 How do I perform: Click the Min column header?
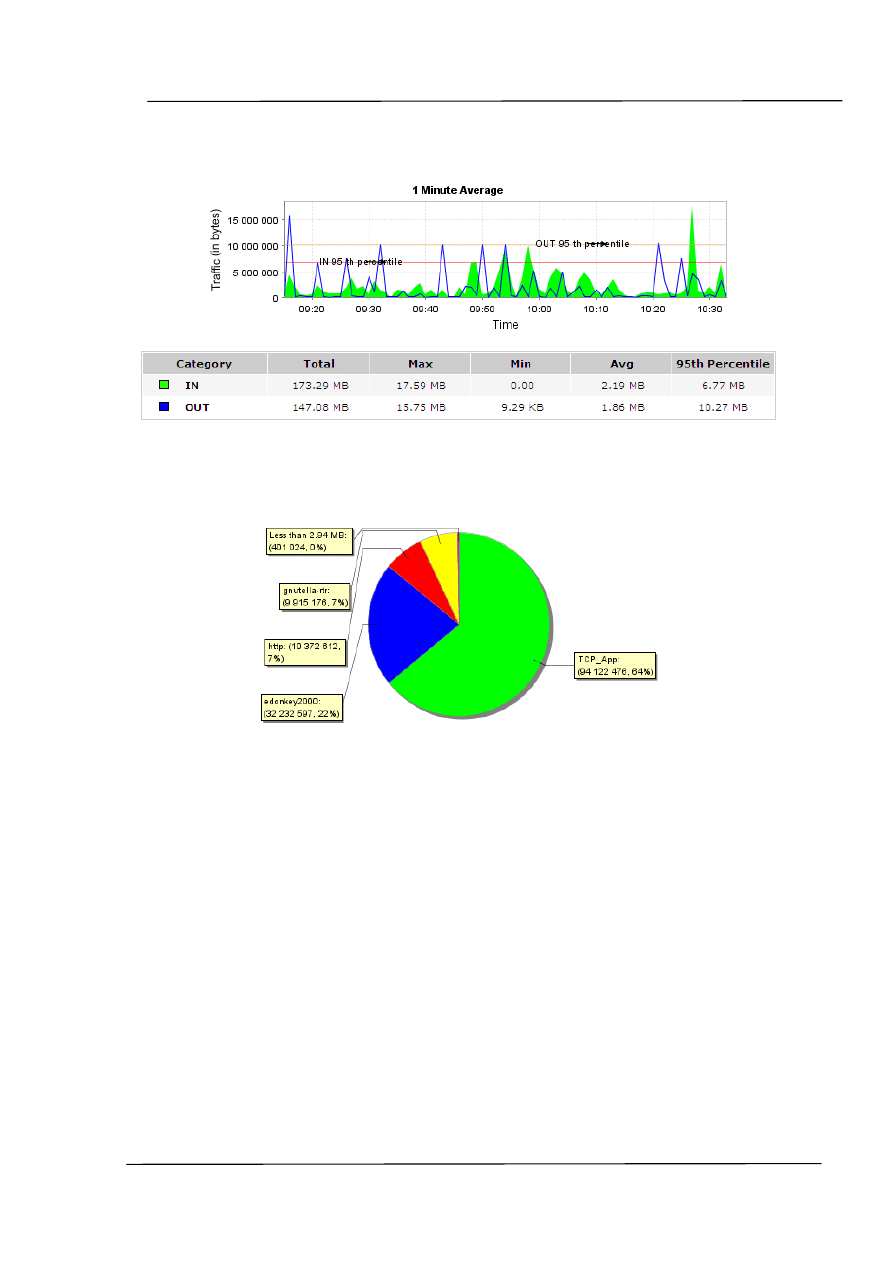click(x=520, y=364)
